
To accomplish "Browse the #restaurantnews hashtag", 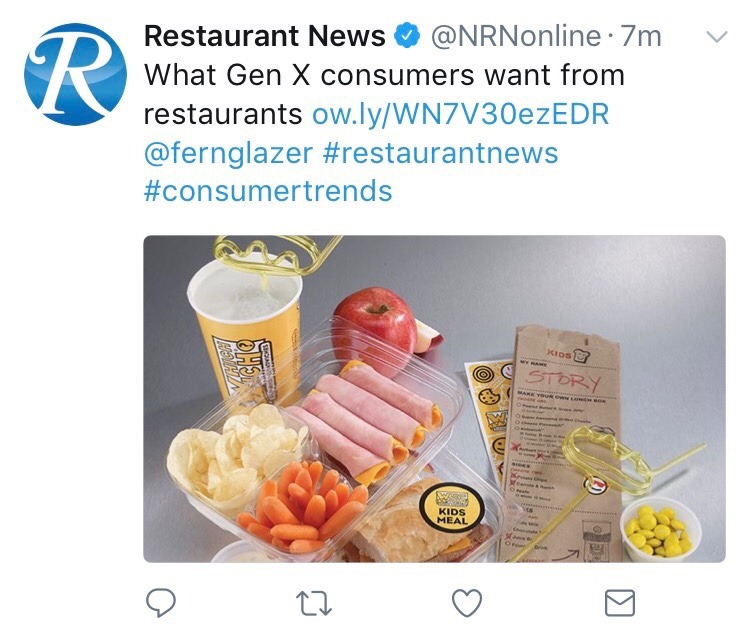I will click(x=441, y=153).
